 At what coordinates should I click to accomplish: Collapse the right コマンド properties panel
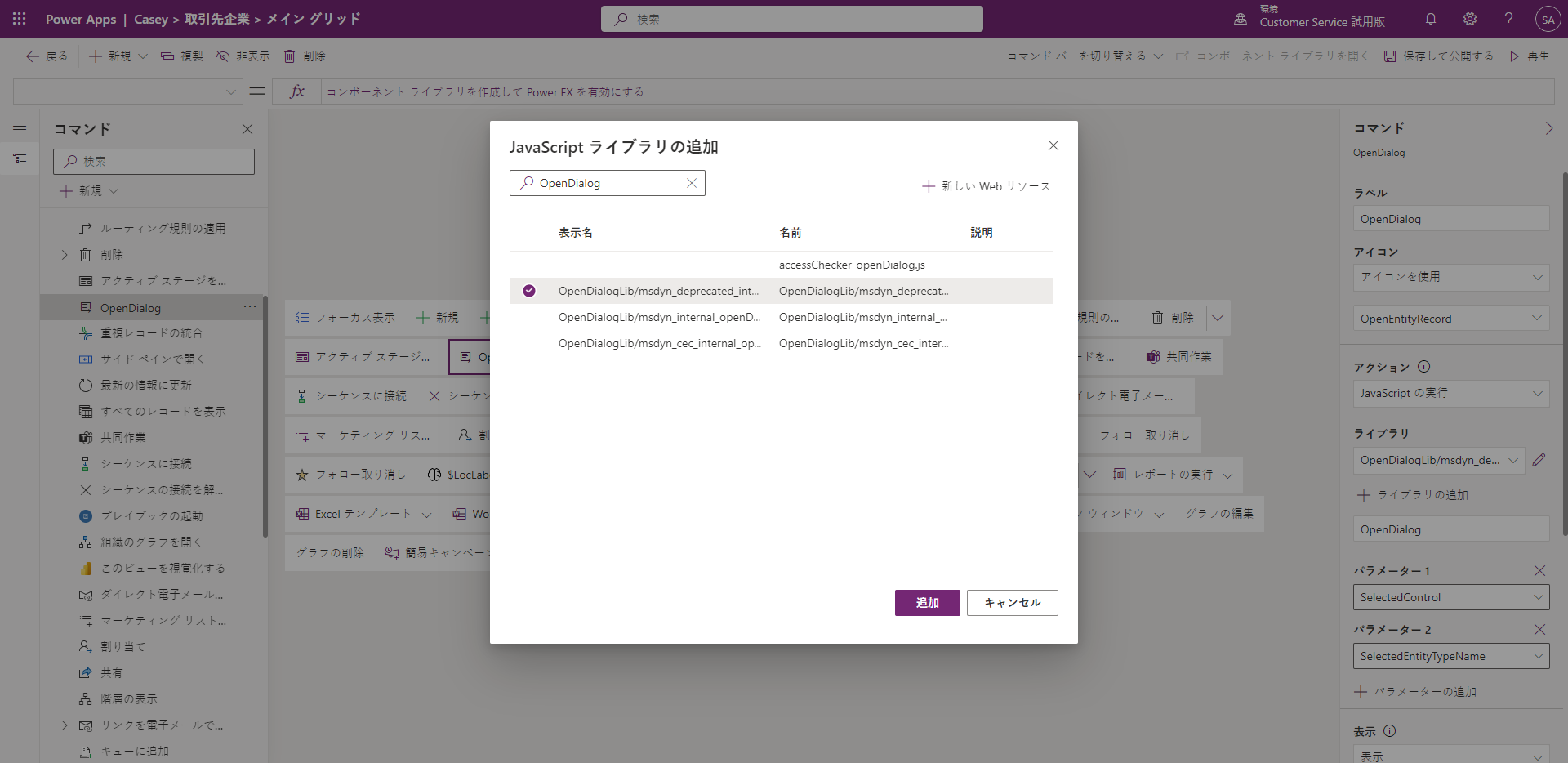(1549, 128)
